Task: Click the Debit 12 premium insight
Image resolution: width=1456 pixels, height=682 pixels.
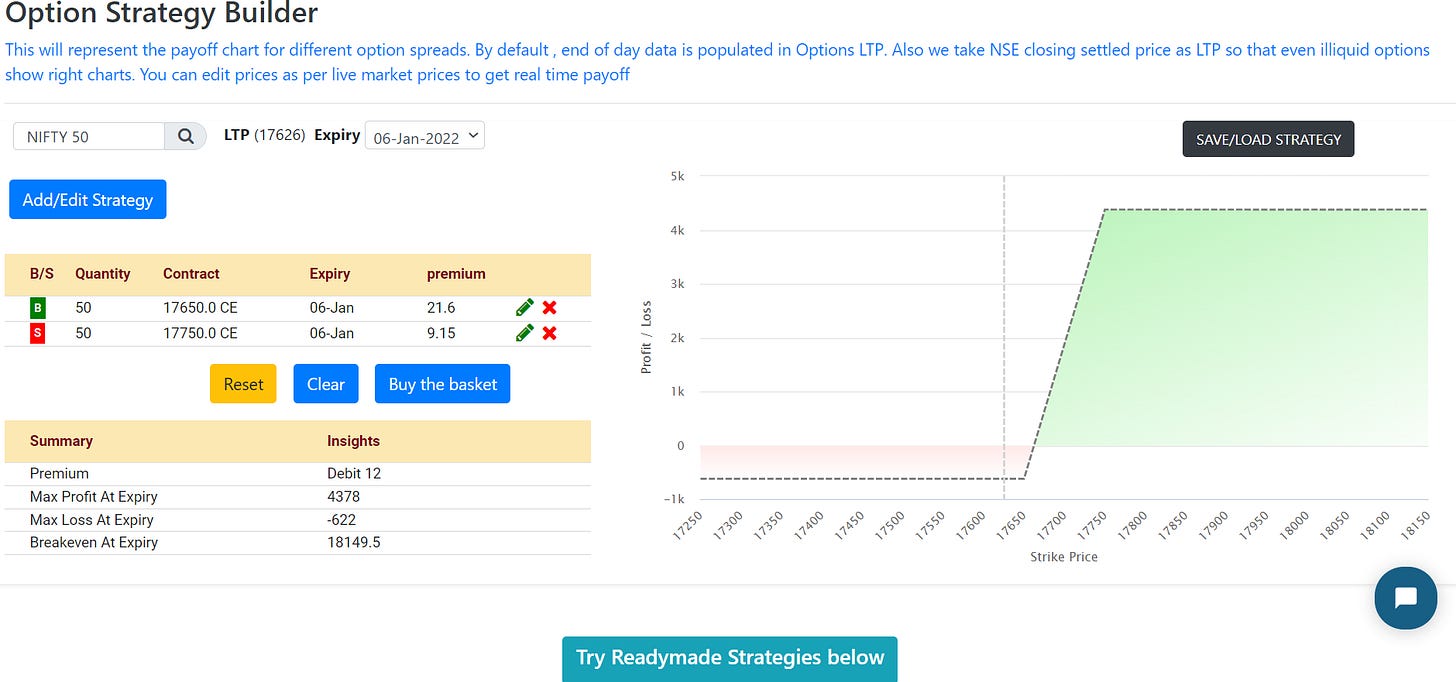Action: (354, 474)
